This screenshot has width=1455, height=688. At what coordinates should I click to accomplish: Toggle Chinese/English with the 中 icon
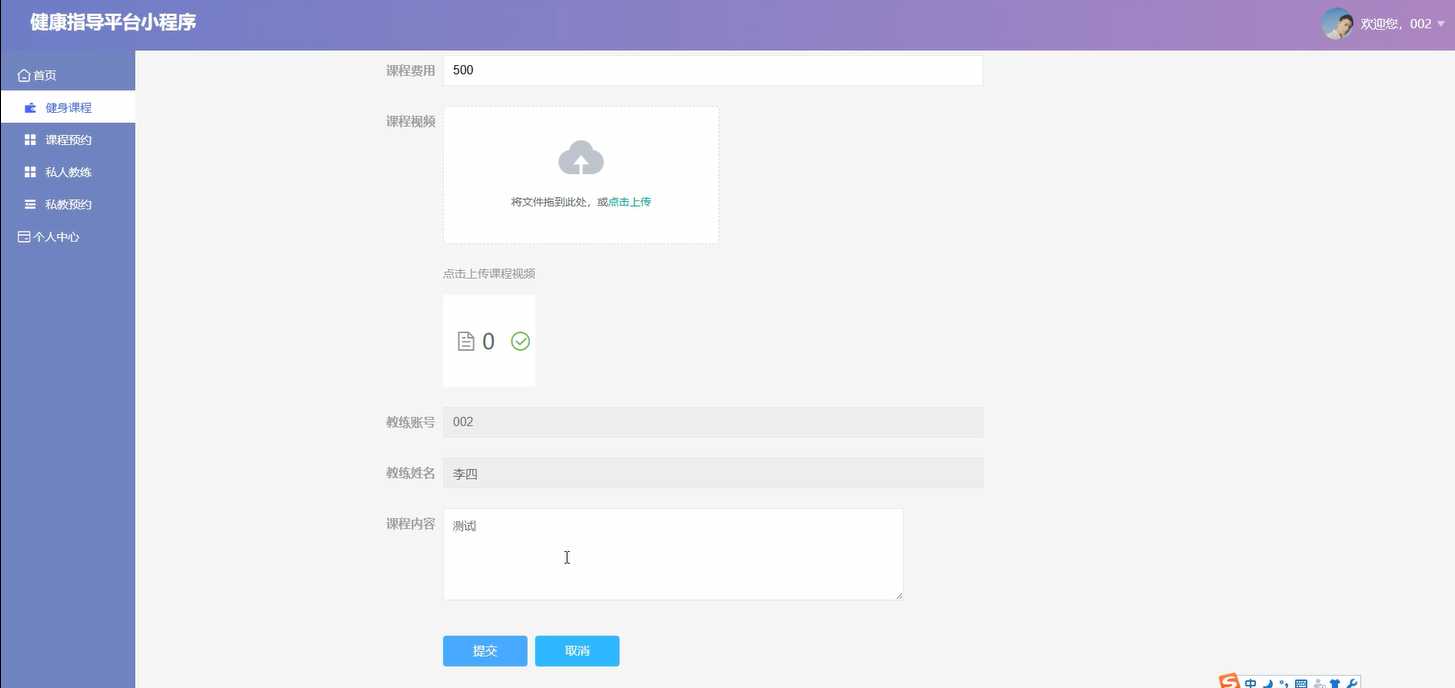click(x=1250, y=683)
